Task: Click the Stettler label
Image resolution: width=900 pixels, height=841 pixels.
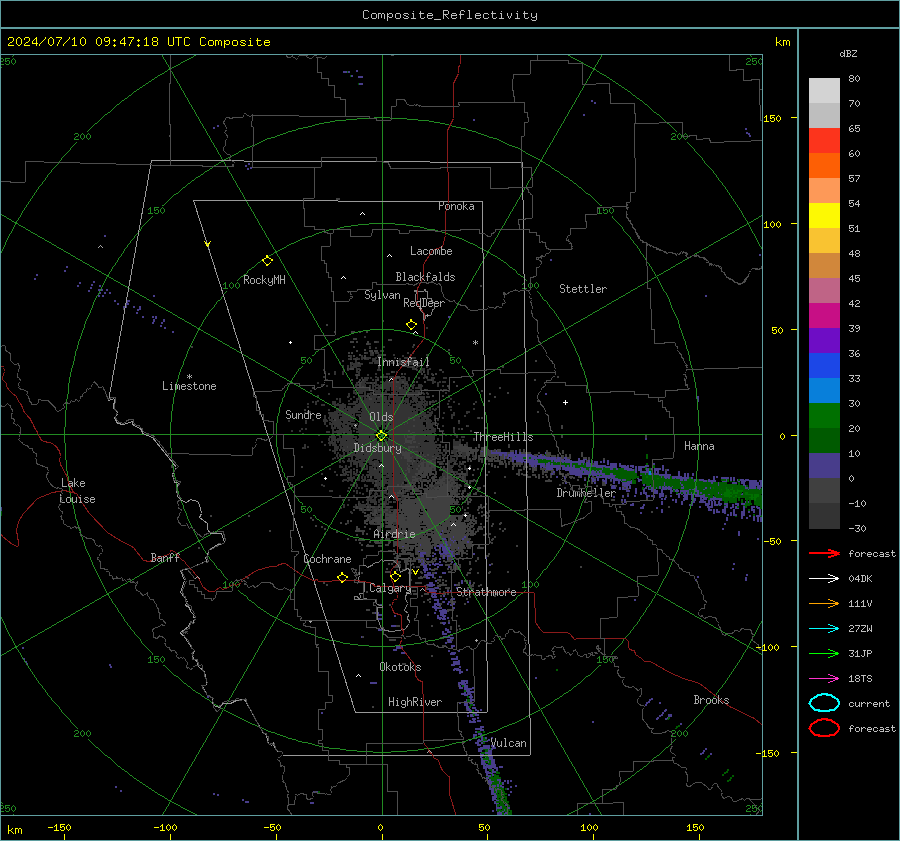Action: tap(583, 289)
